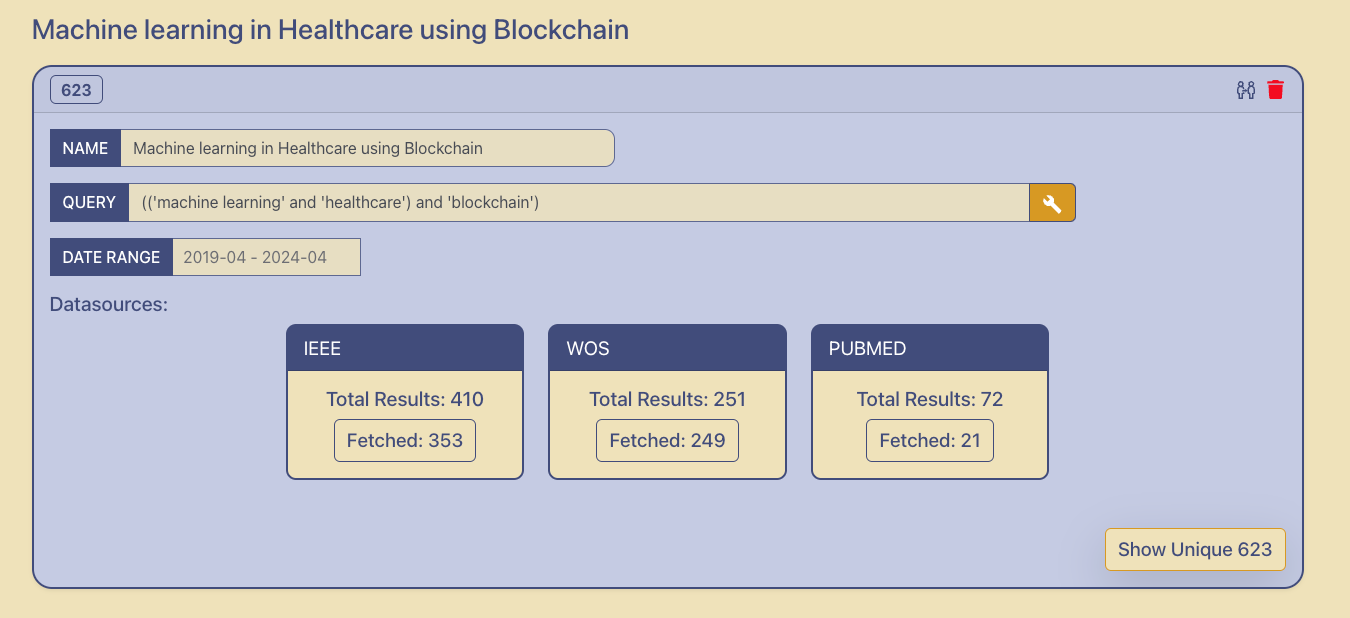Image resolution: width=1350 pixels, height=618 pixels.
Task: Click the WOS Total Results: 251 text
Action: [x=667, y=399]
